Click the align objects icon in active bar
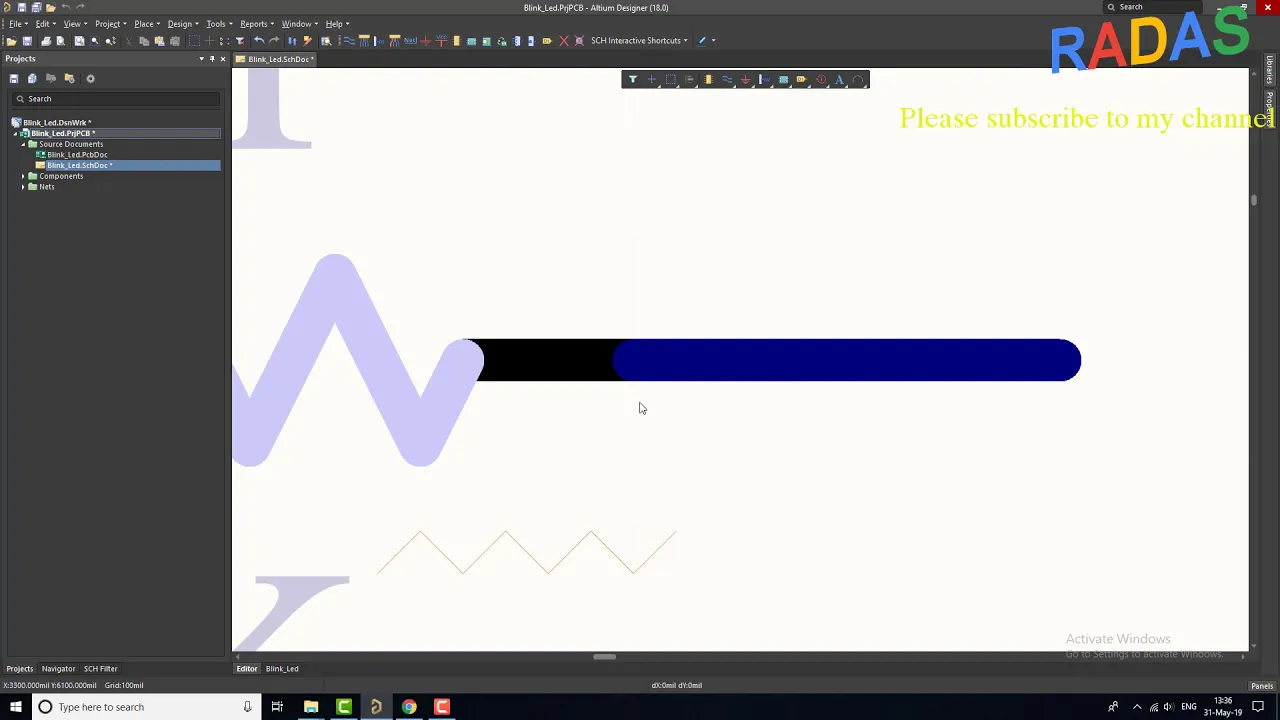1280x720 pixels. (689, 80)
